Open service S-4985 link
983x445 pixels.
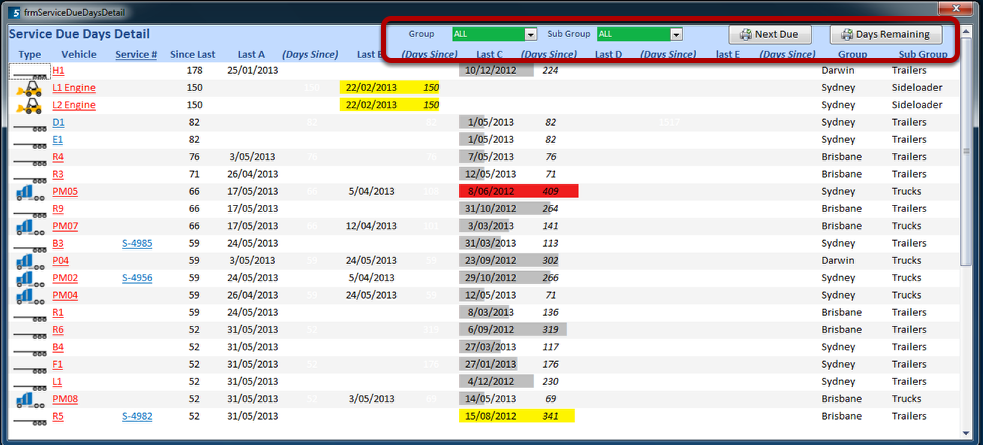click(137, 243)
